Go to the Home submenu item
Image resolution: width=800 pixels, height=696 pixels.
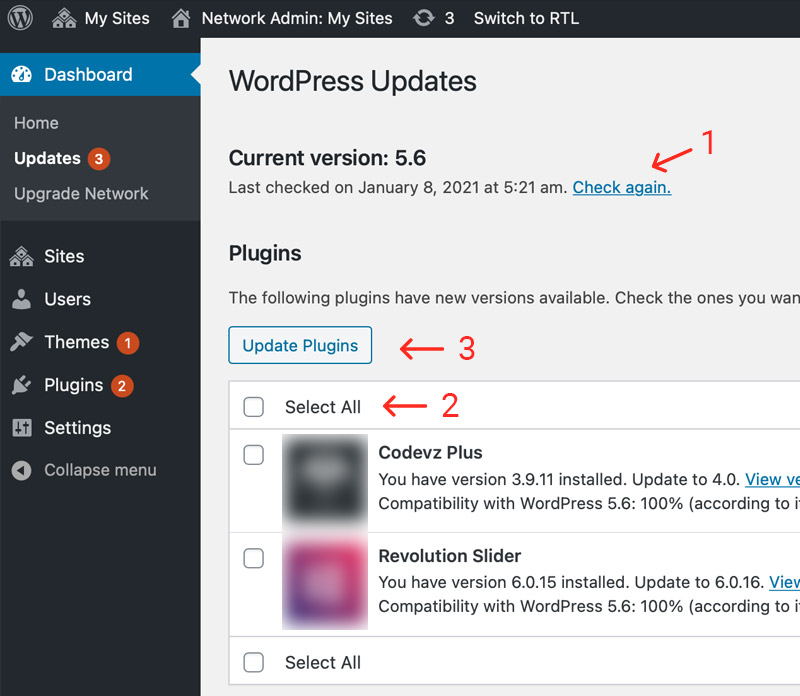pos(36,123)
